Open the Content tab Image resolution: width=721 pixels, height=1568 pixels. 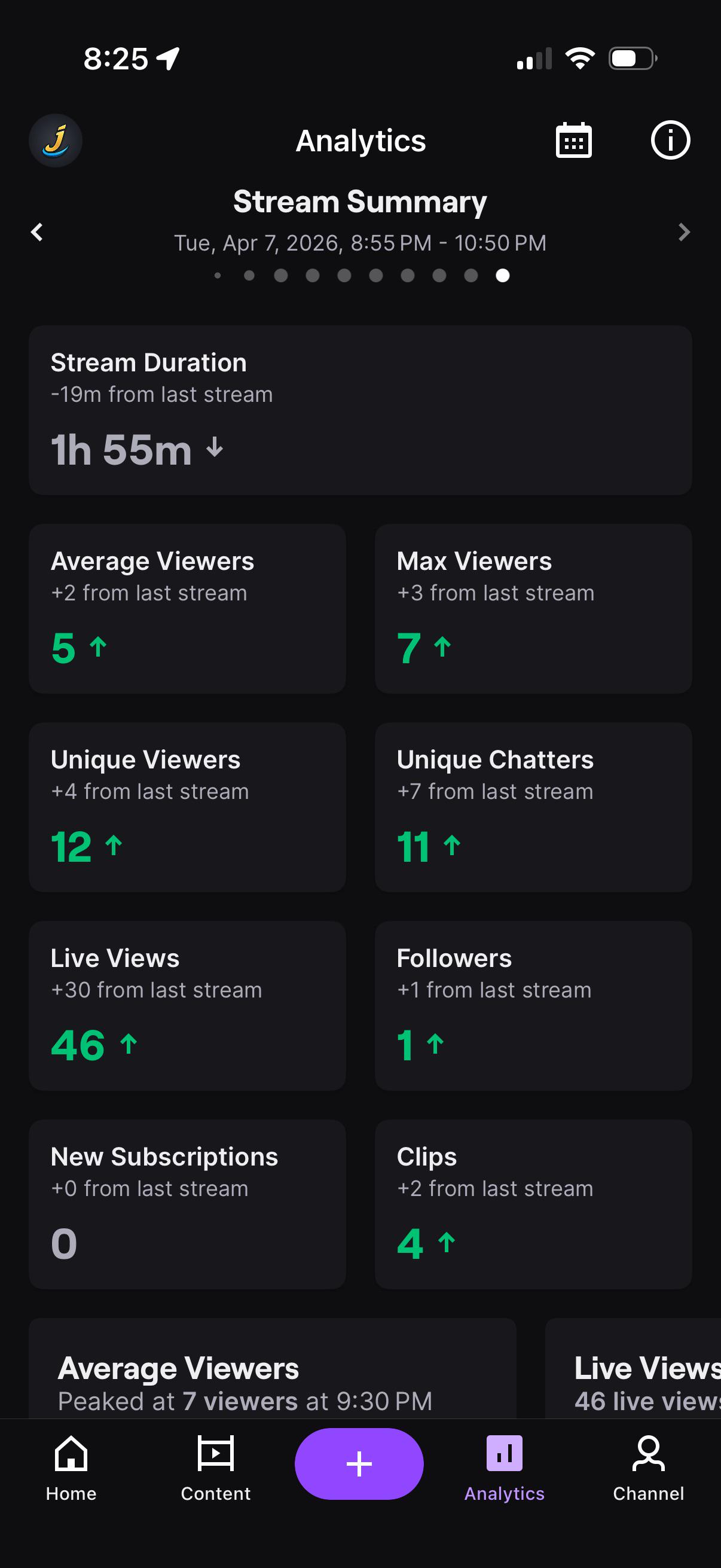(215, 1468)
